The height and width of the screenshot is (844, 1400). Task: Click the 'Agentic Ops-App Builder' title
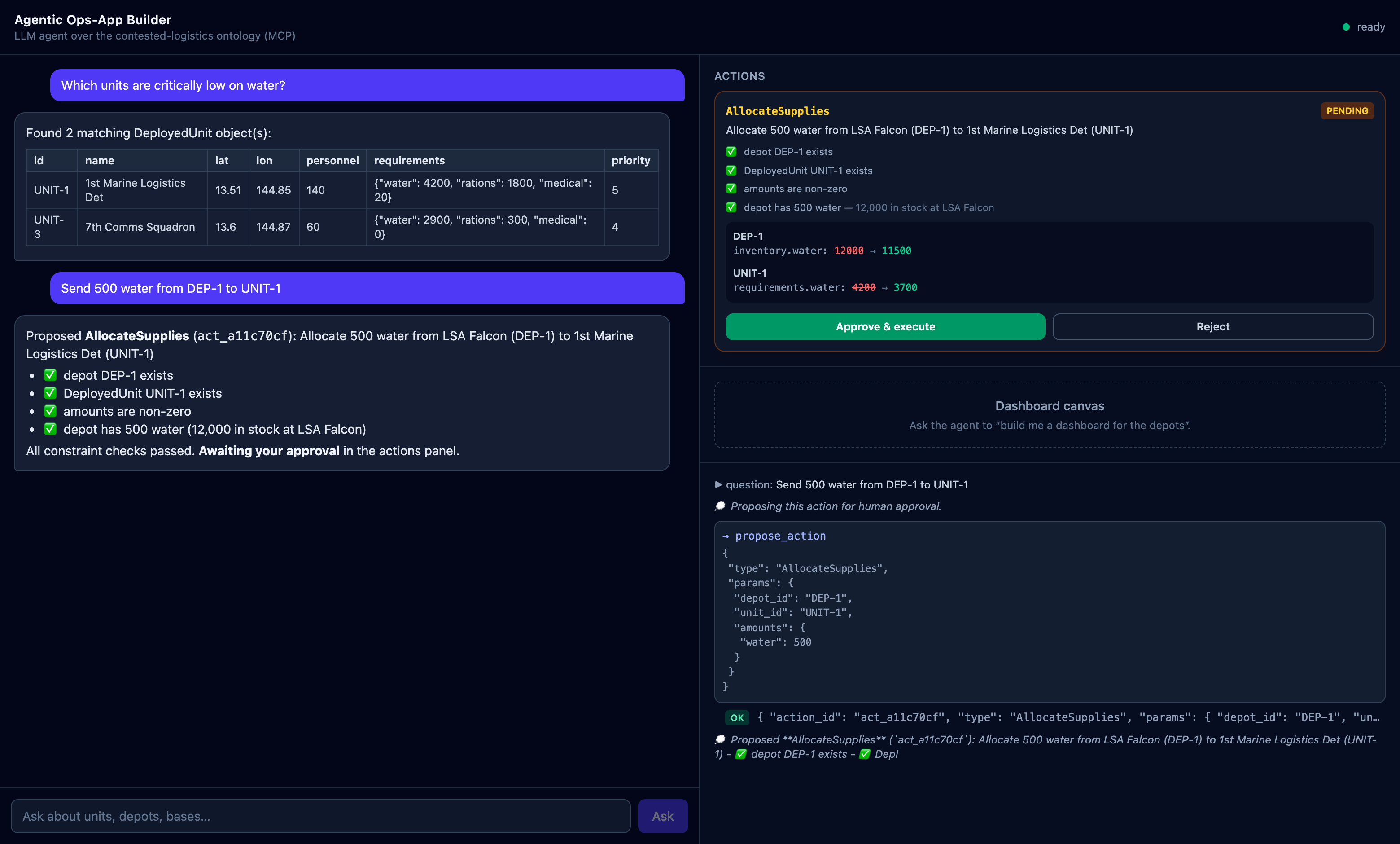click(92, 20)
